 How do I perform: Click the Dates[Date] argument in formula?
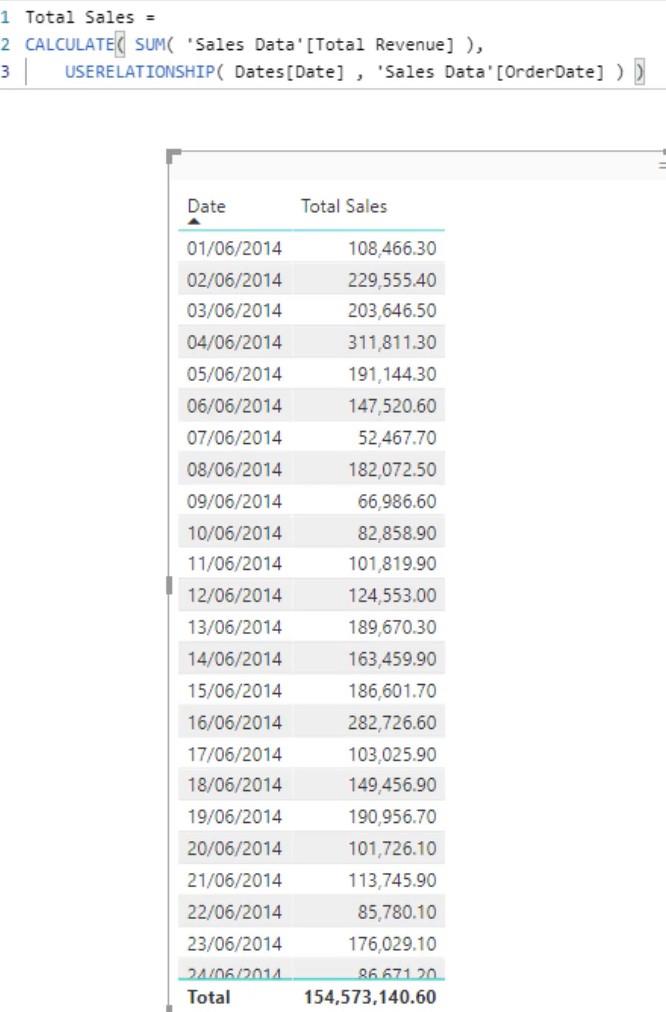point(289,72)
